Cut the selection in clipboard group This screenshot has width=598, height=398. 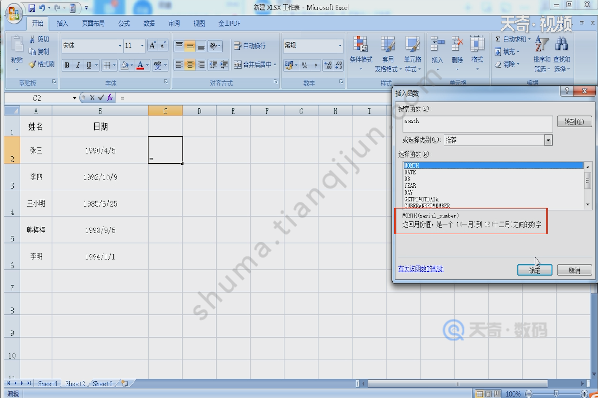[40, 39]
